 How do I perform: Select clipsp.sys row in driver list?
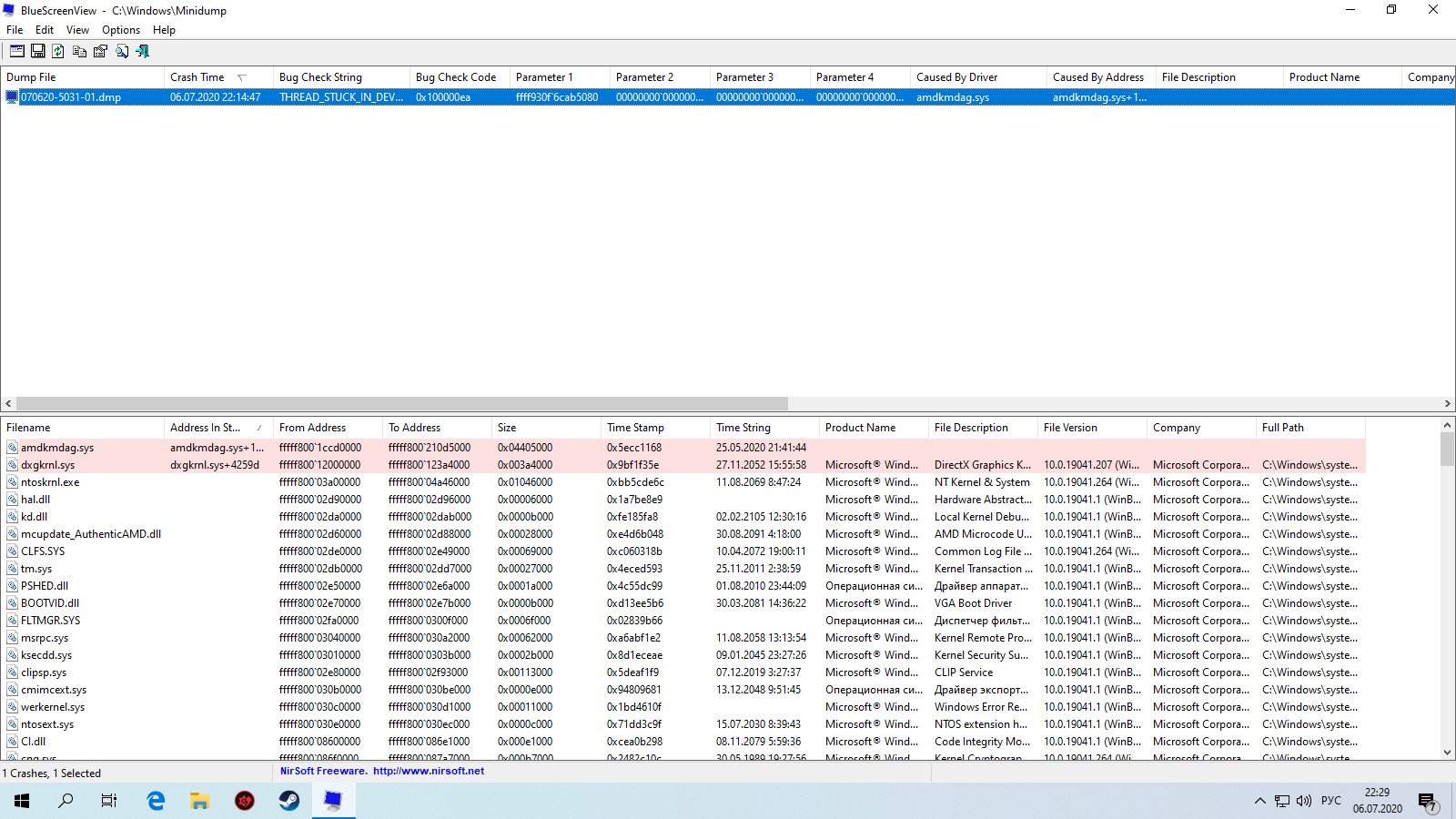(x=682, y=672)
